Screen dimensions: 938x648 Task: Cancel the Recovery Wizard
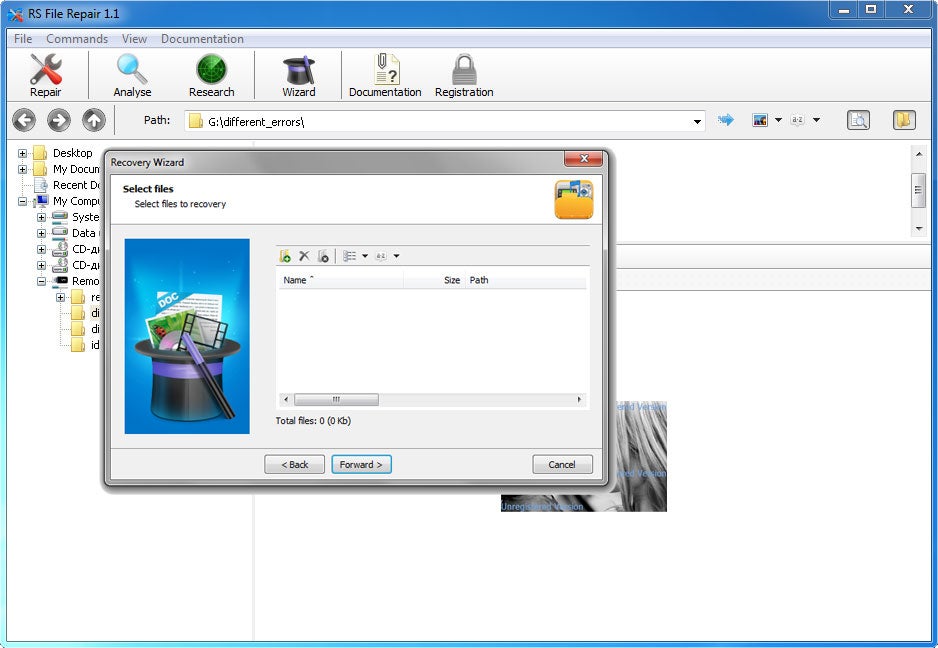point(562,464)
